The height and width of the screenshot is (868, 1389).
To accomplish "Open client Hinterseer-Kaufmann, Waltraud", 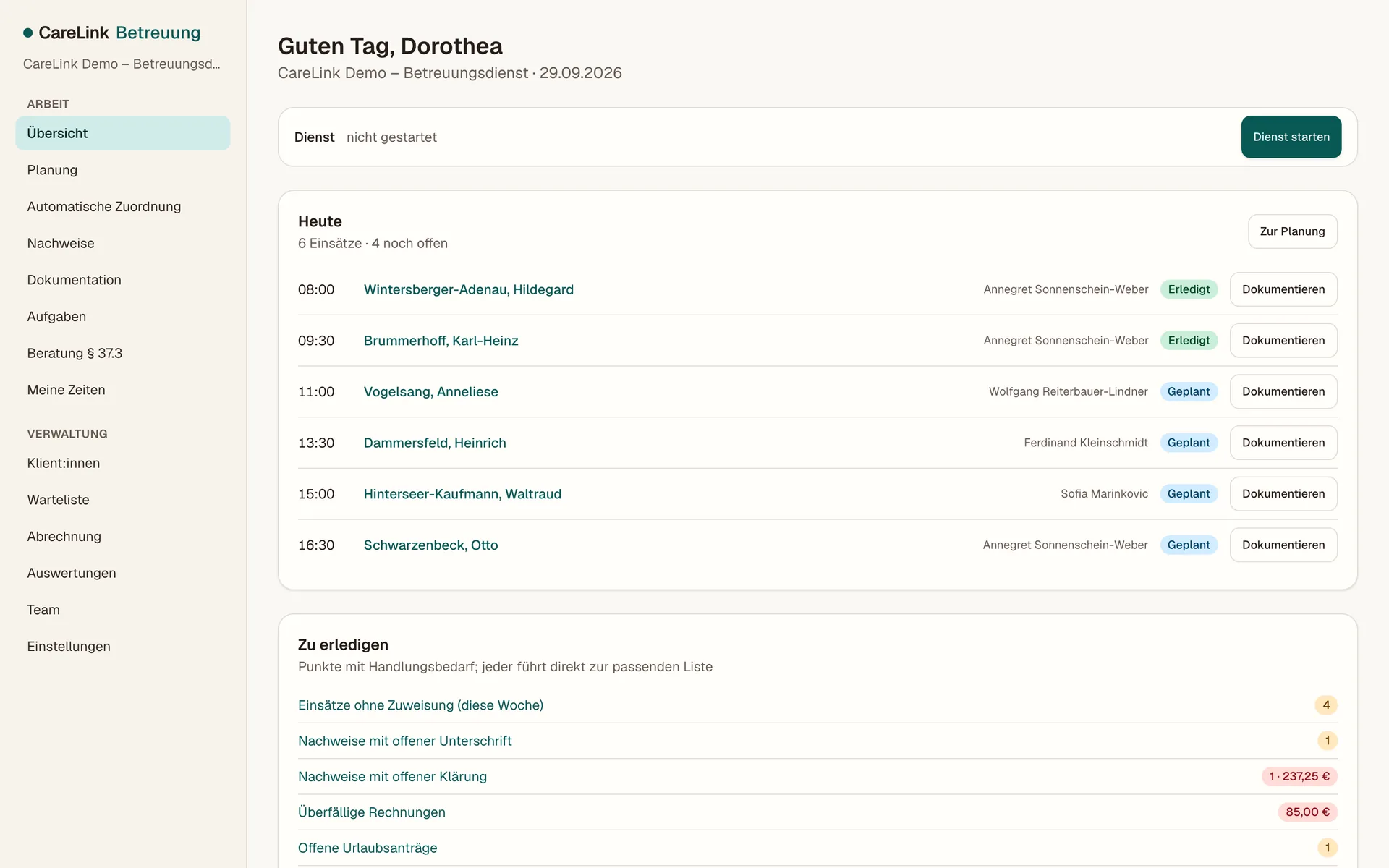I will (x=462, y=494).
